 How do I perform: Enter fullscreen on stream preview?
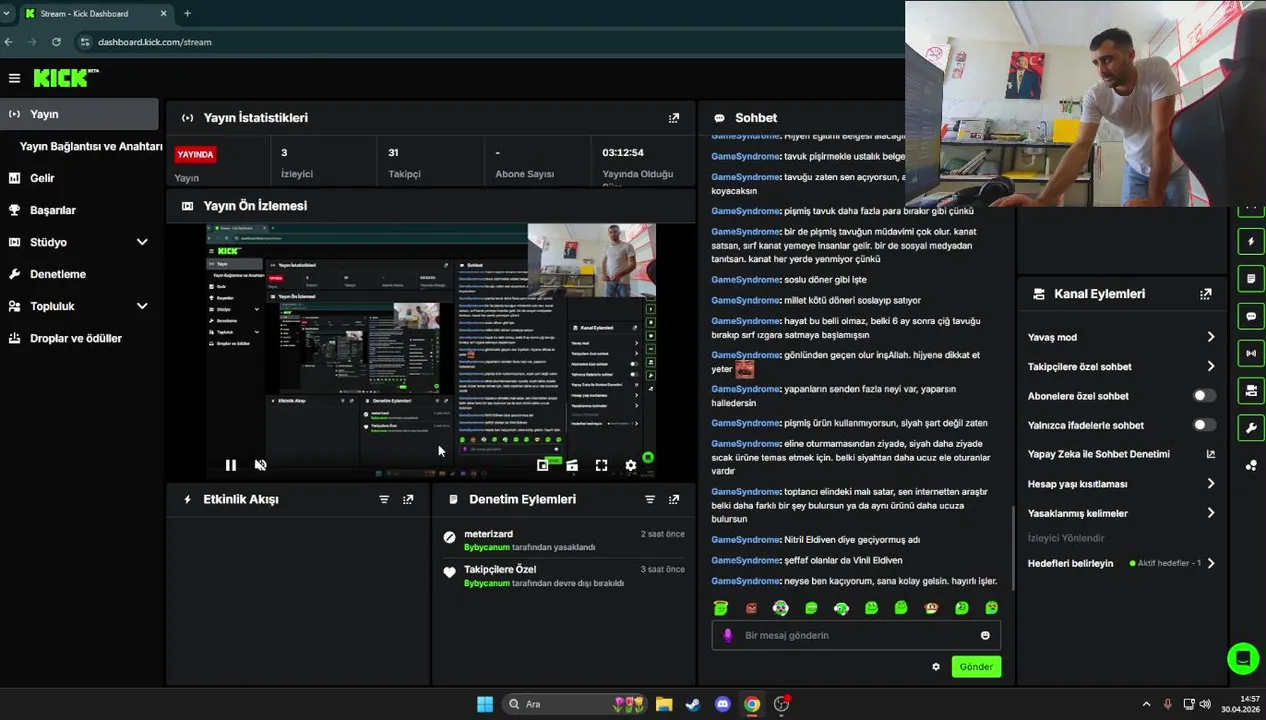click(601, 465)
